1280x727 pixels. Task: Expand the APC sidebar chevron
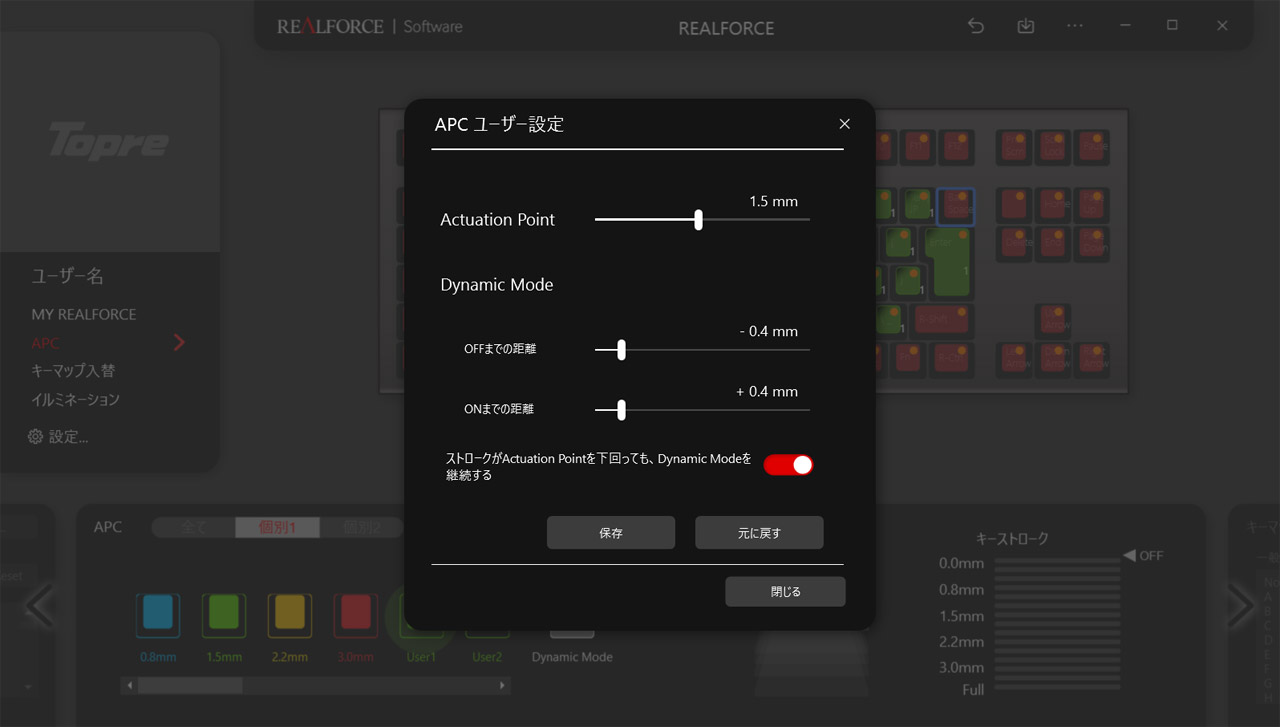click(x=179, y=342)
